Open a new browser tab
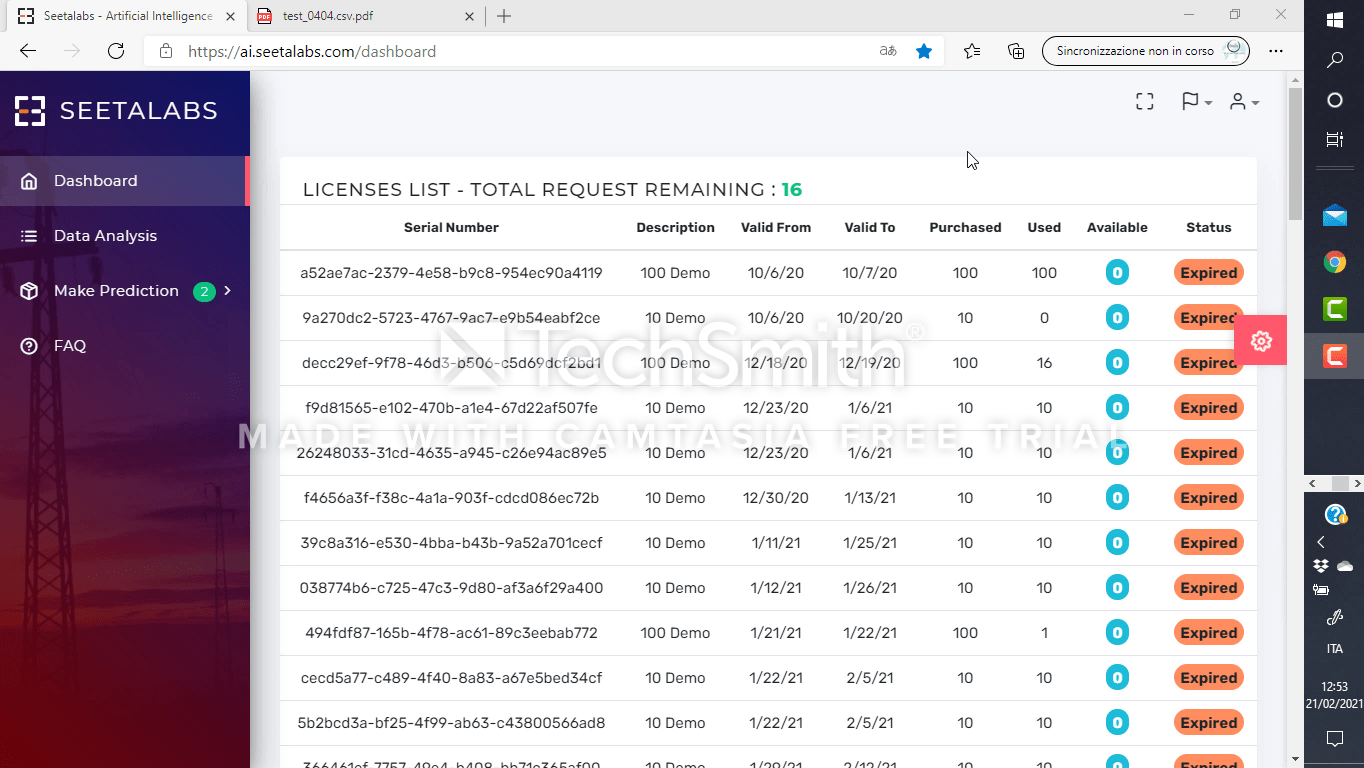 tap(504, 16)
